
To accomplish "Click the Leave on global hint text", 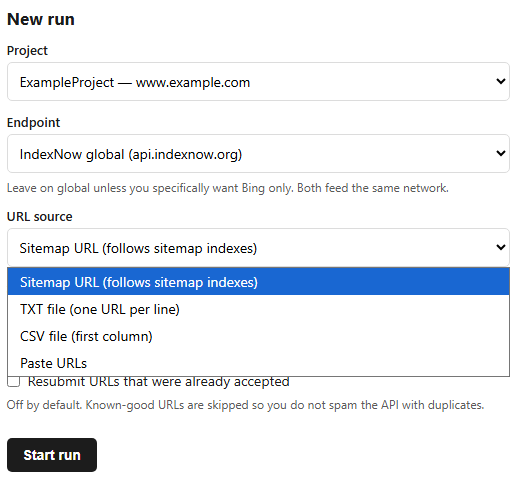I will [228, 188].
